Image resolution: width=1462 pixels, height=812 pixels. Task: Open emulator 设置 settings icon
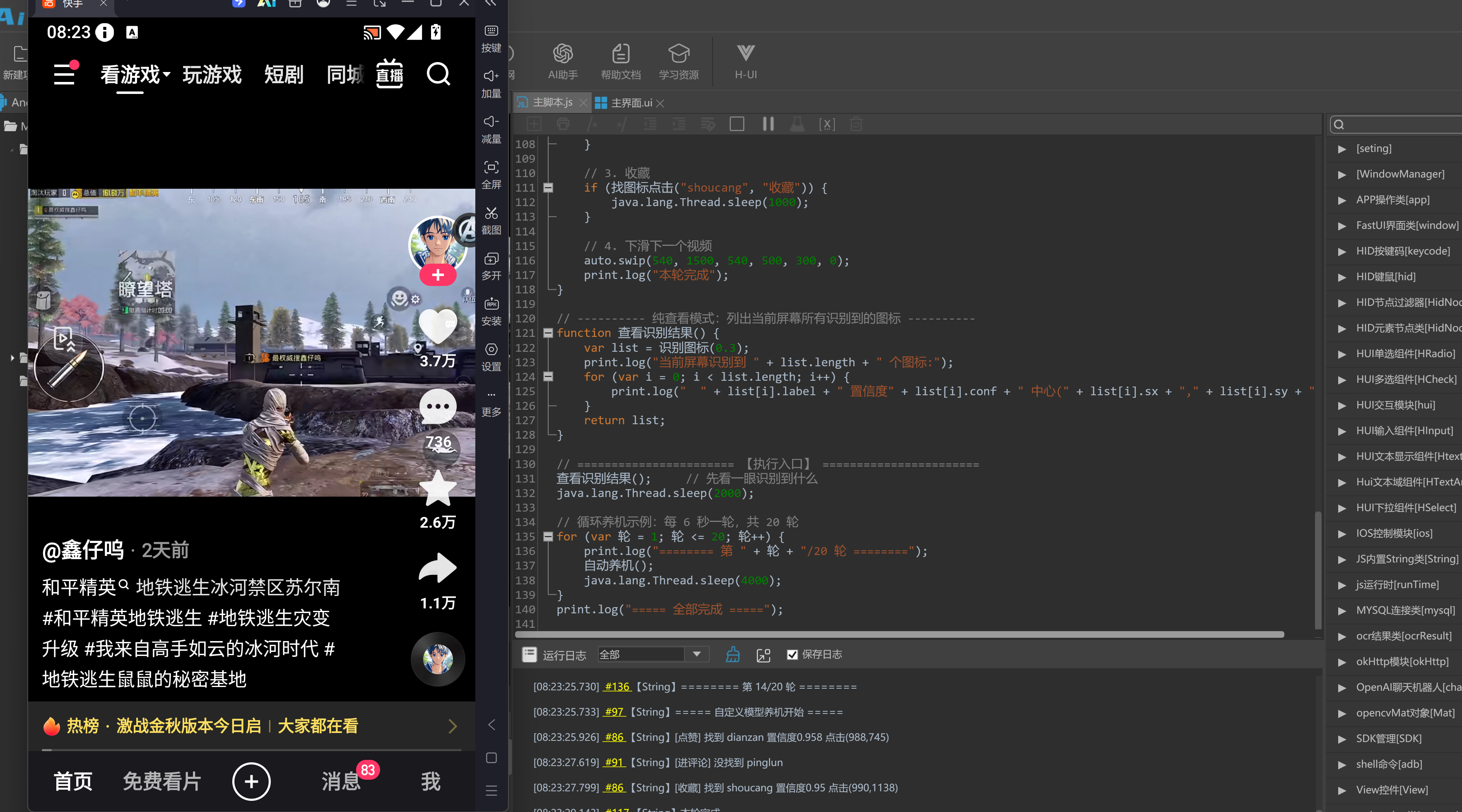click(x=491, y=357)
